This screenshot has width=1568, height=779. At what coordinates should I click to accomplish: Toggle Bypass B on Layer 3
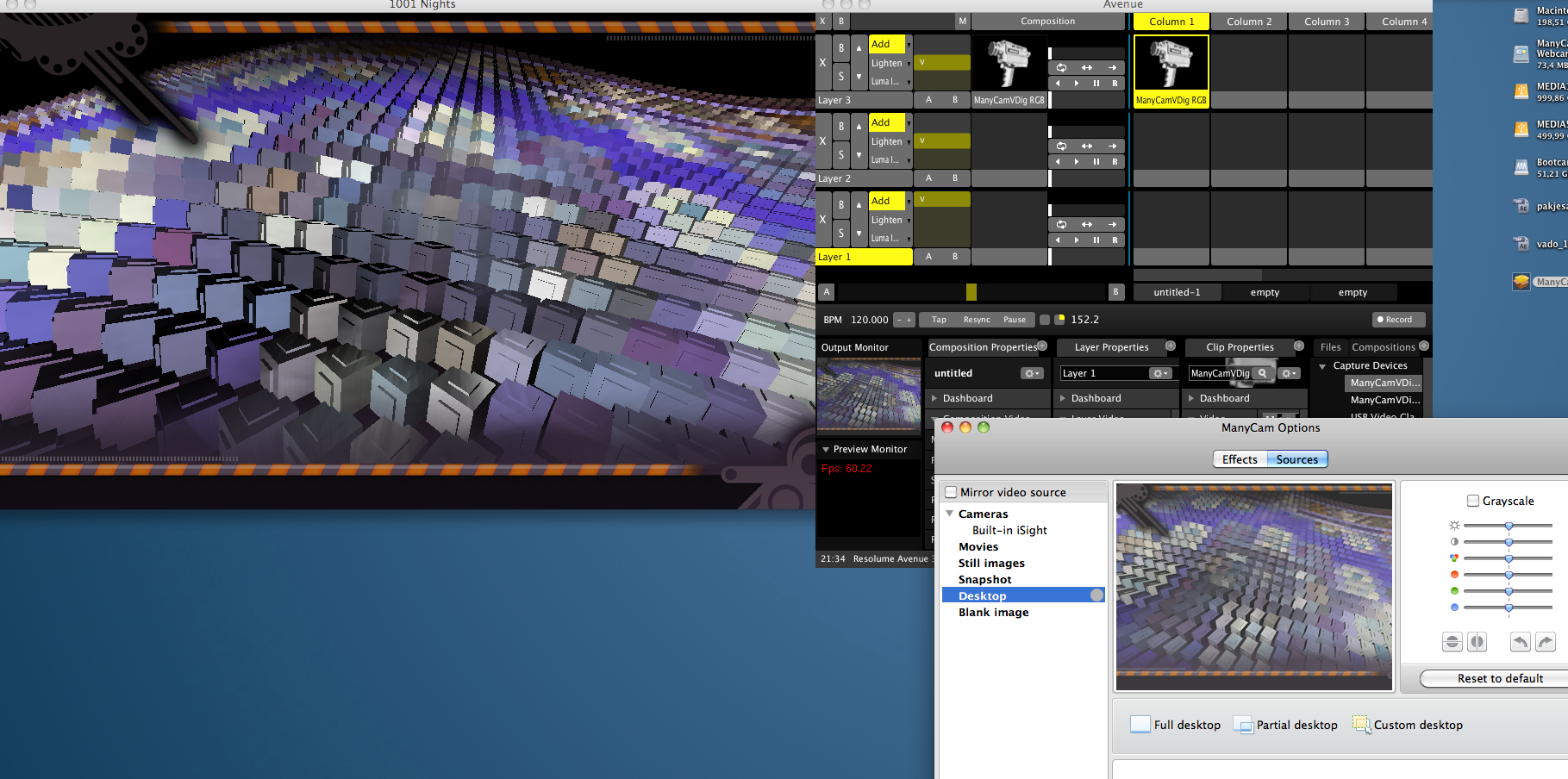pyautogui.click(x=841, y=48)
